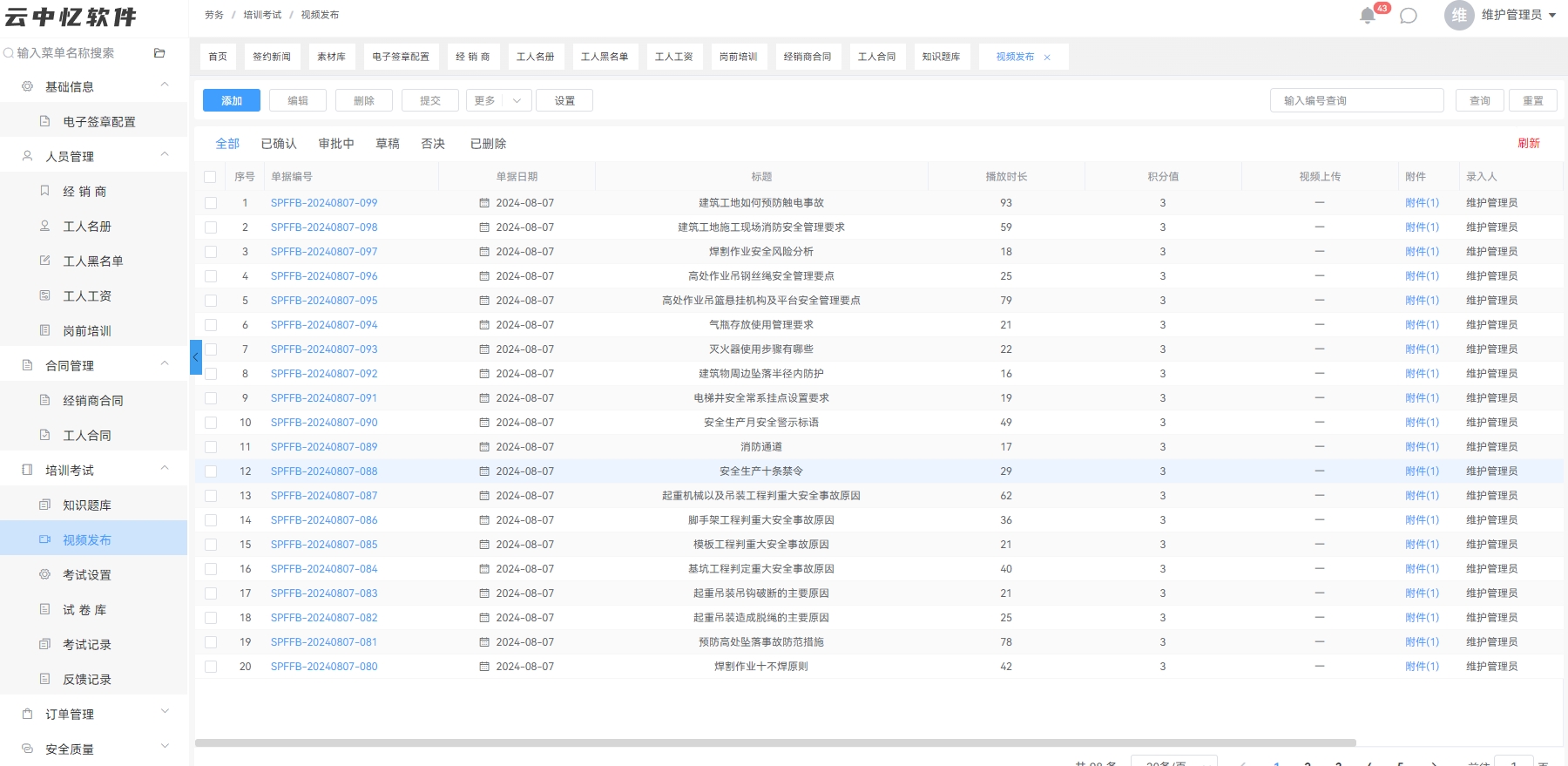Click calendar icon in row SPFFB-20240807-099
Viewport: 1568px width, 766px height.
484,203
